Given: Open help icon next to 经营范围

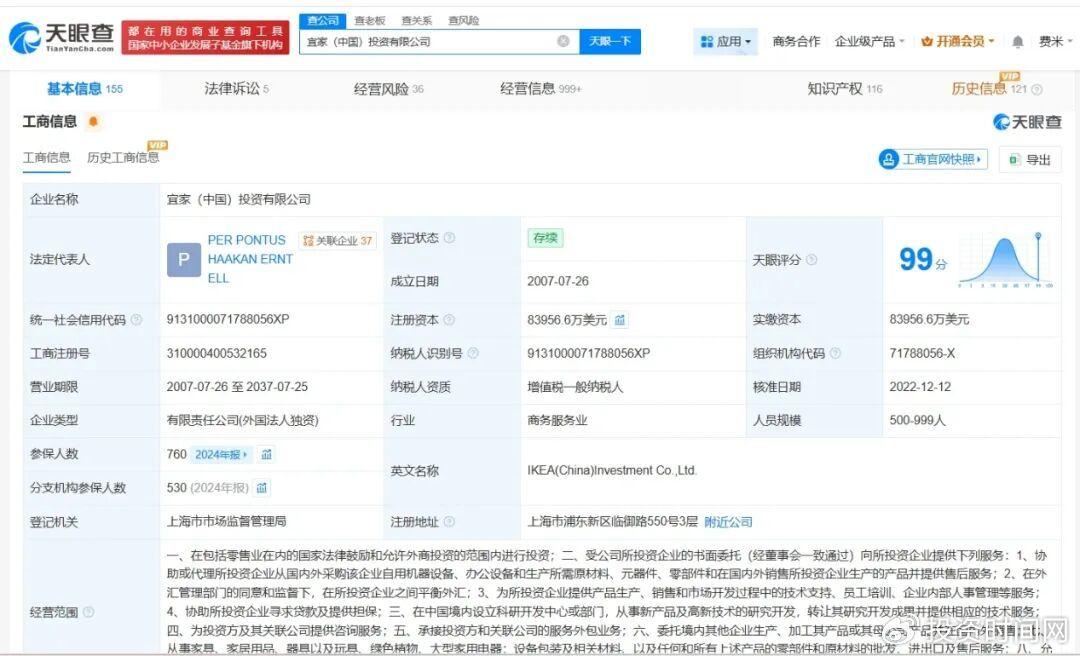Looking at the screenshot, I should [x=88, y=612].
